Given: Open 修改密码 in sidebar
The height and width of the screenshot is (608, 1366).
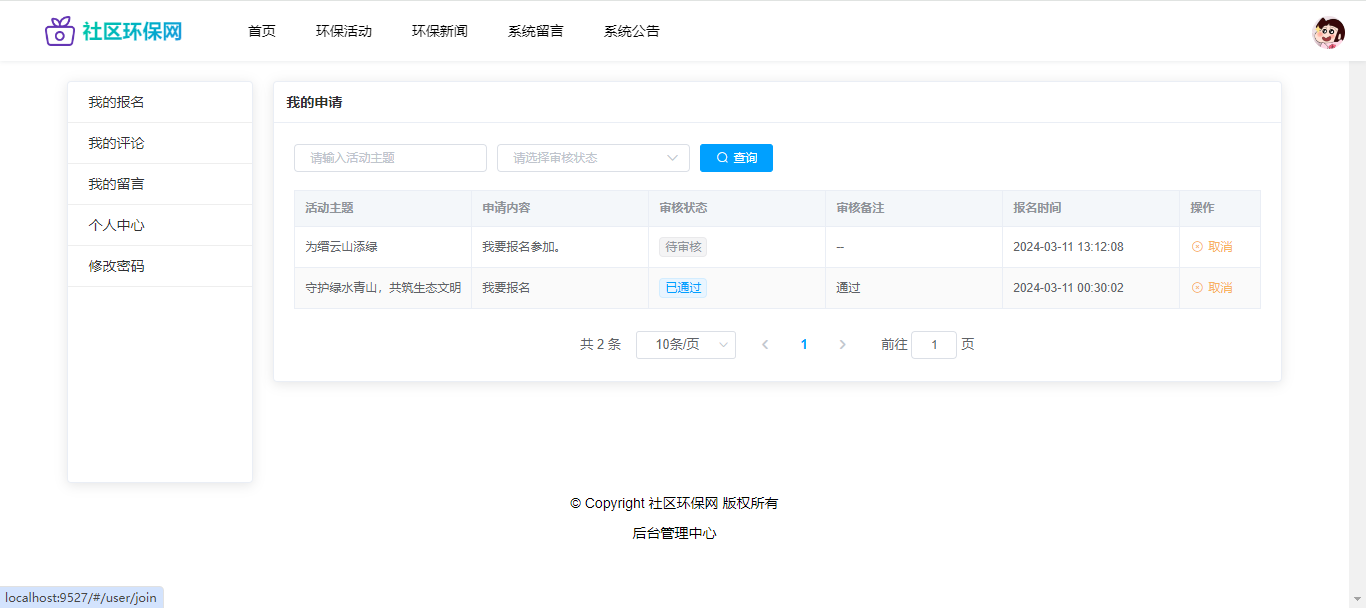Looking at the screenshot, I should (x=116, y=266).
